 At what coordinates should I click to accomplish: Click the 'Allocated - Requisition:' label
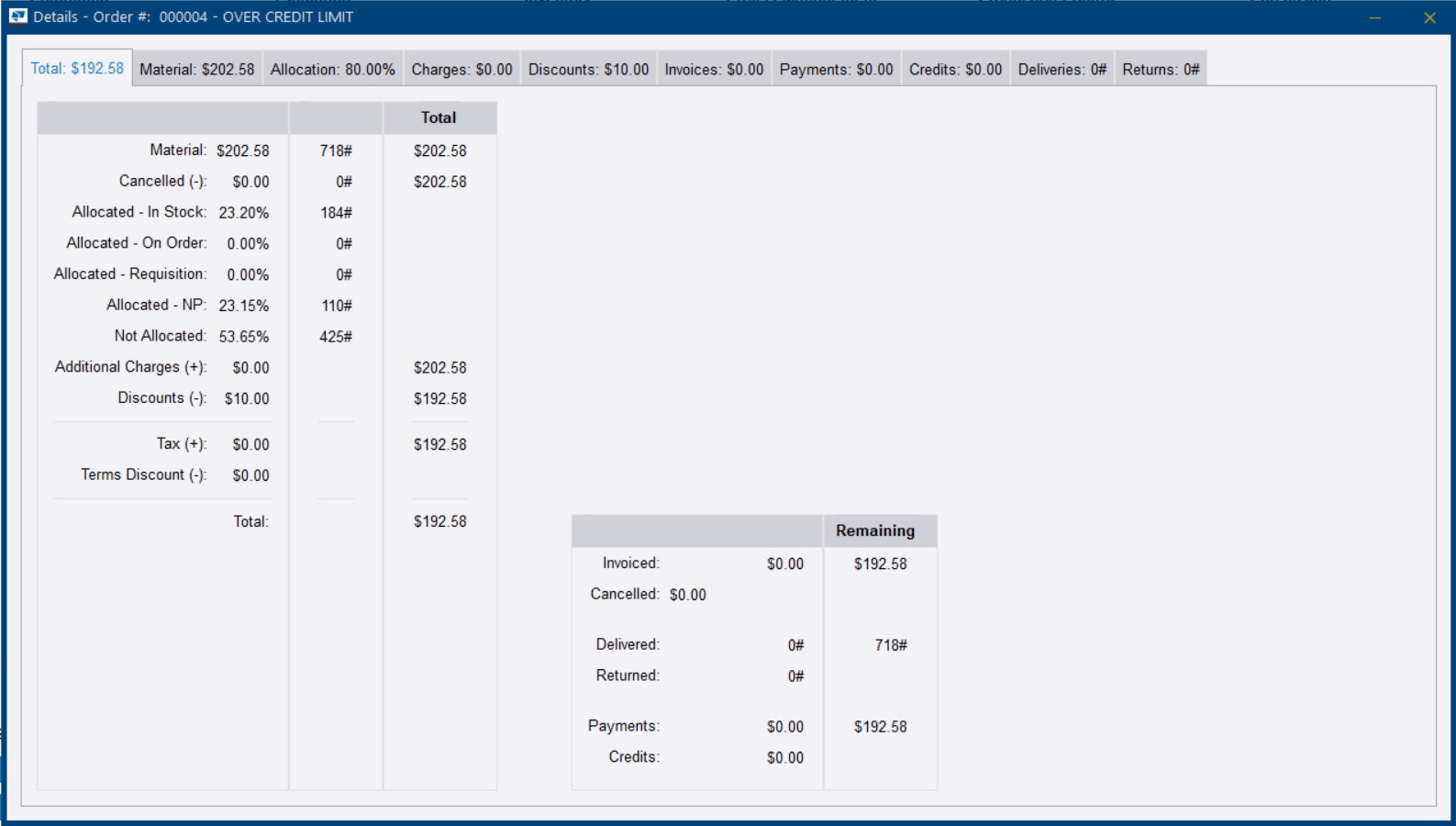[x=130, y=274]
